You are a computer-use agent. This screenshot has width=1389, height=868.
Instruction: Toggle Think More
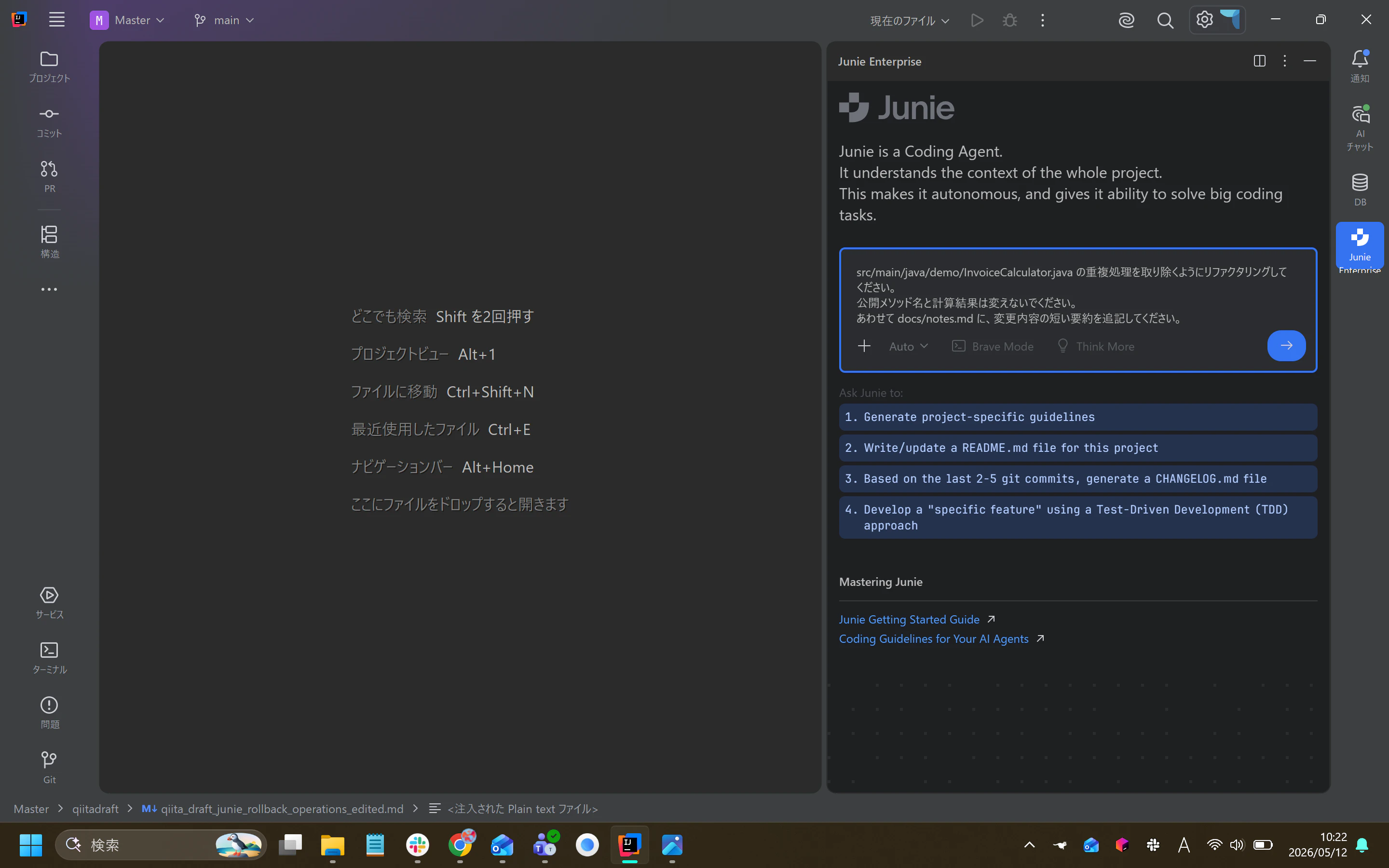tap(1095, 346)
